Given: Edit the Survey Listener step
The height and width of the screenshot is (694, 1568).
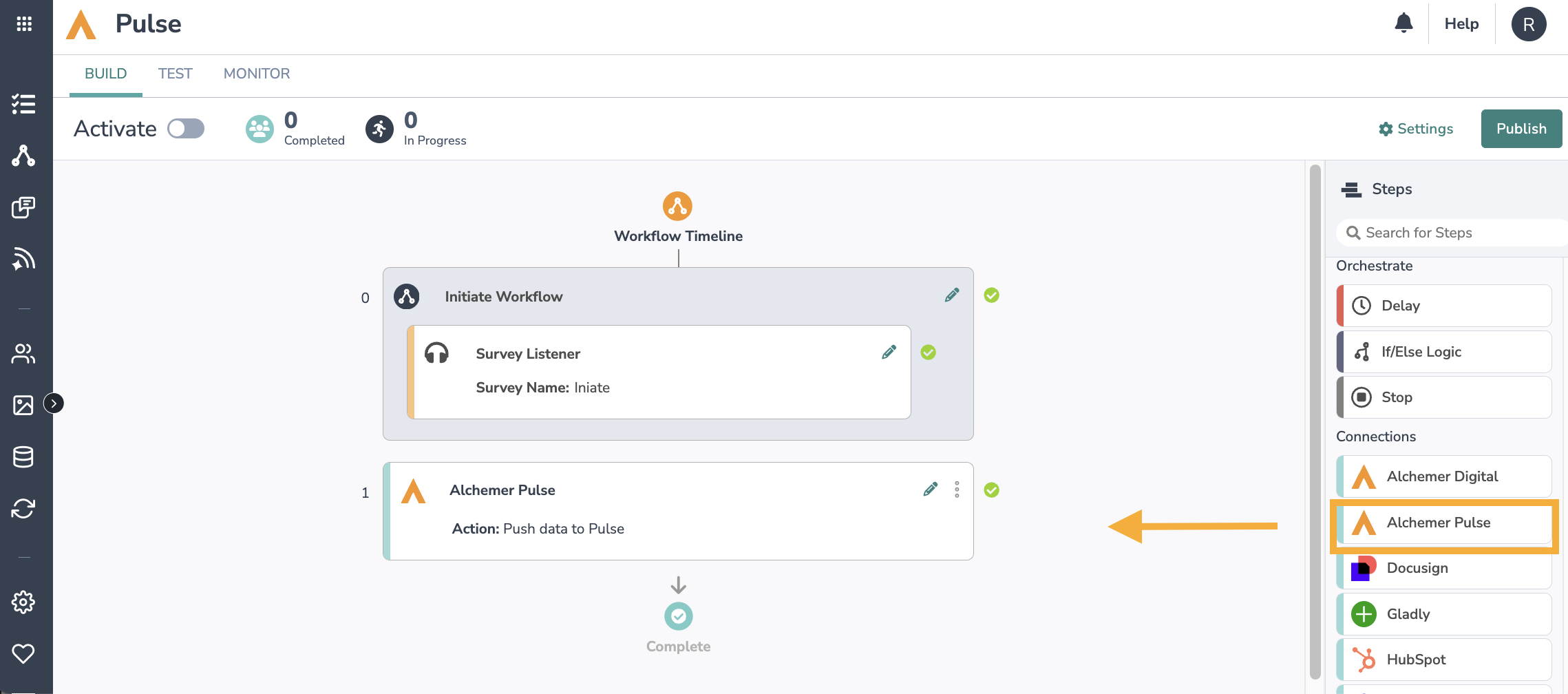Looking at the screenshot, I should (x=889, y=353).
